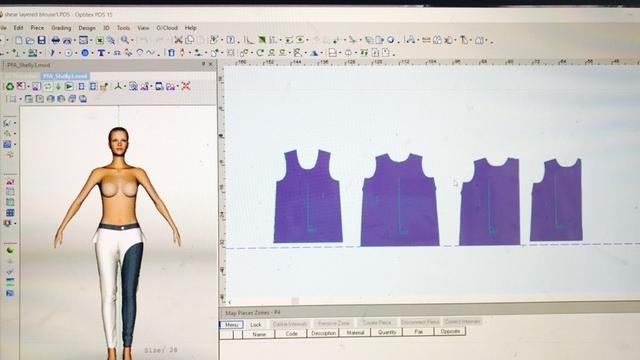Click the green play simulate icon
This screenshot has width=640, height=360.
click(x=69, y=86)
